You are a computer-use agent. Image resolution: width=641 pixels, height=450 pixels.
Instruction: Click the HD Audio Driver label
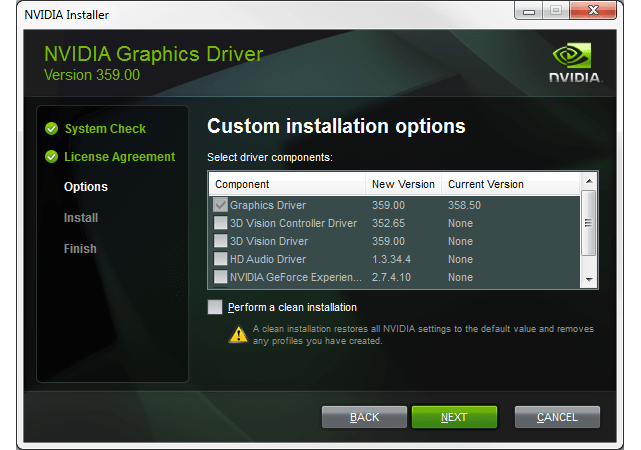point(268,259)
